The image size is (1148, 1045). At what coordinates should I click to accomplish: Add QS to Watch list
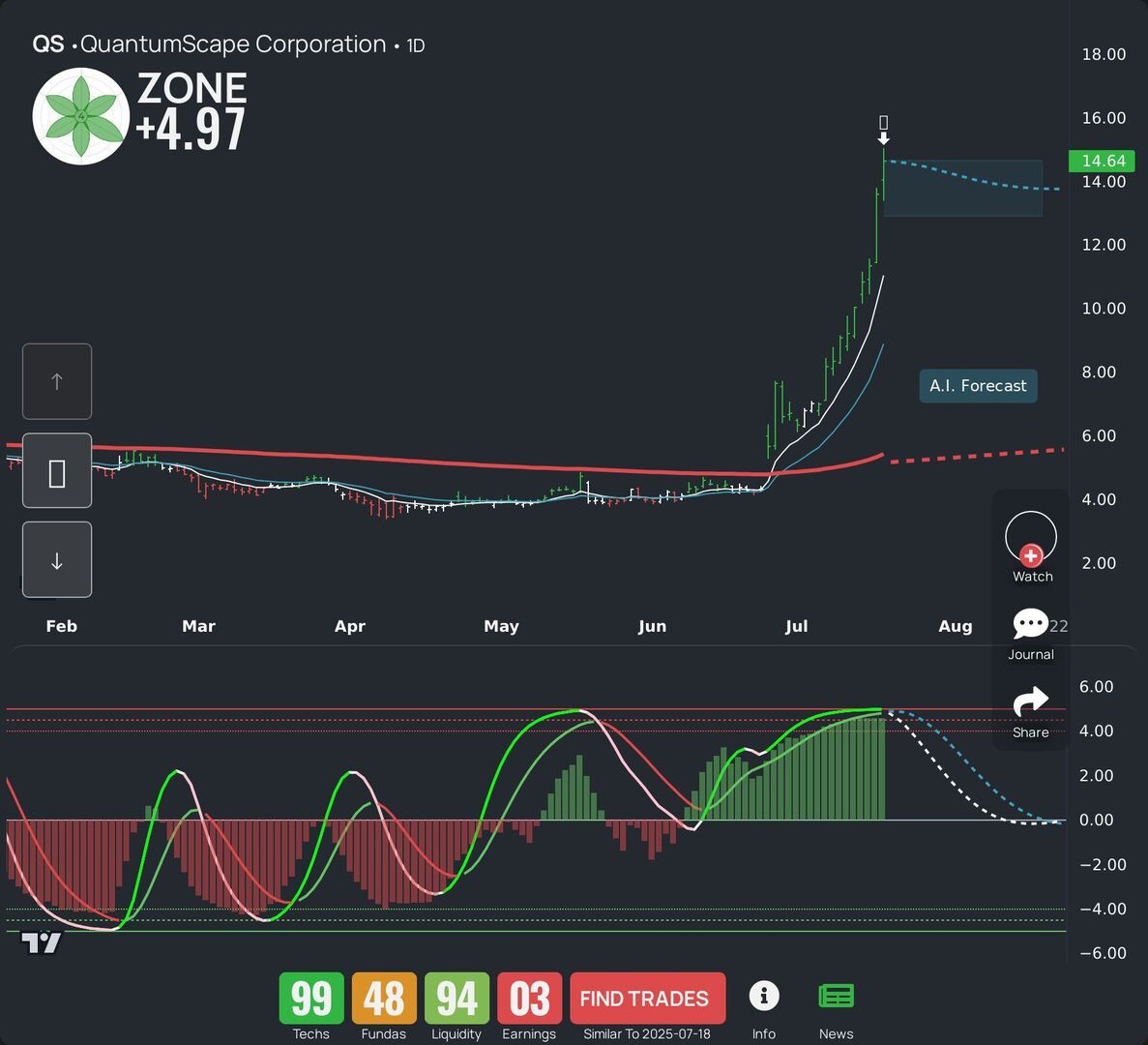tap(1031, 547)
